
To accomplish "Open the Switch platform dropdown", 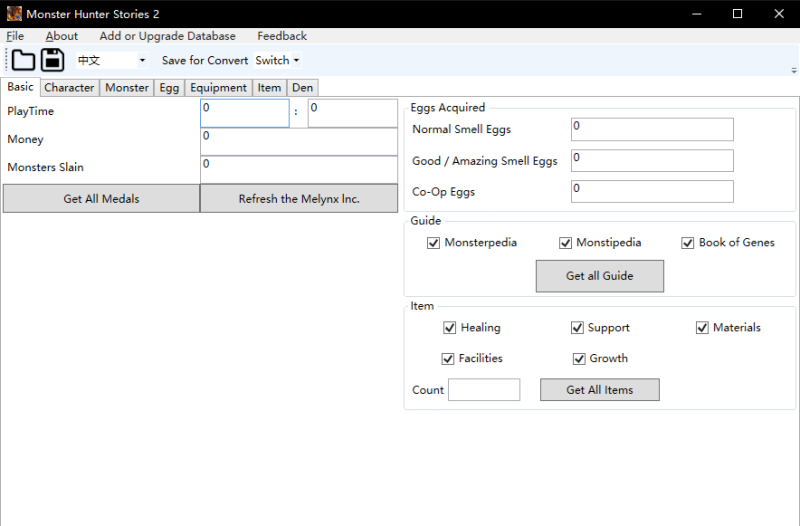I will tap(278, 60).
